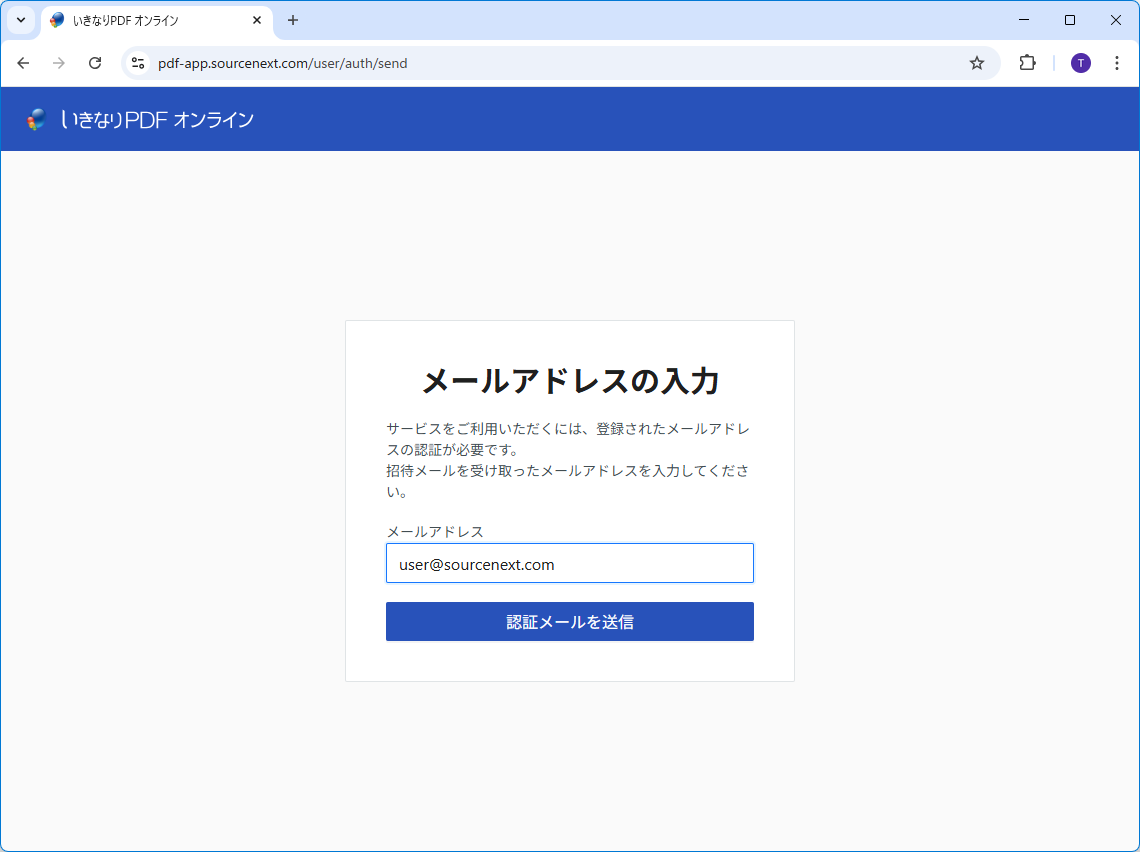Minimize the browser window
The image size is (1140, 852).
(x=1024, y=20)
